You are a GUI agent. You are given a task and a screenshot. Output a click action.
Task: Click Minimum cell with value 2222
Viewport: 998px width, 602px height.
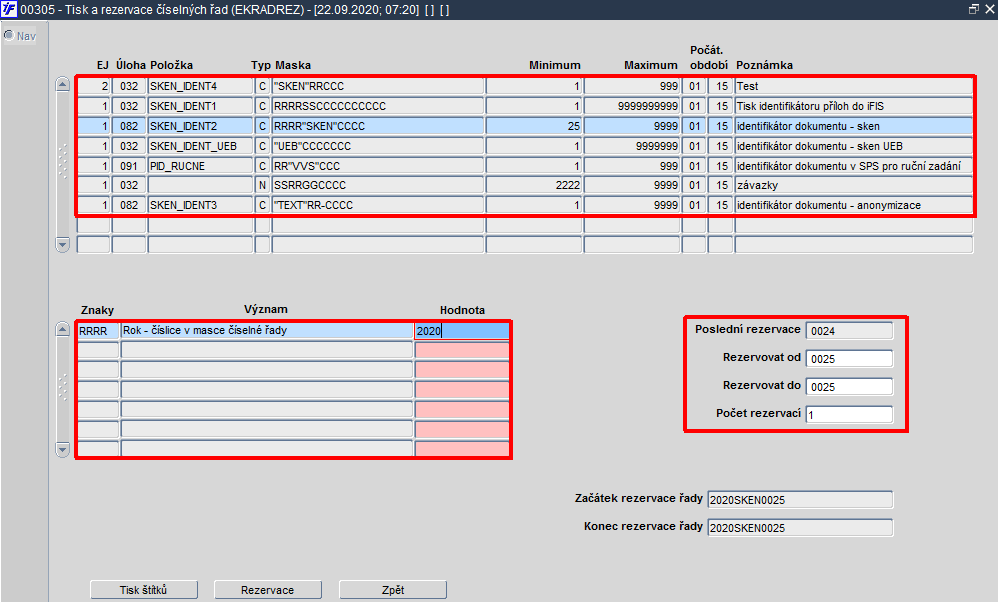click(534, 185)
